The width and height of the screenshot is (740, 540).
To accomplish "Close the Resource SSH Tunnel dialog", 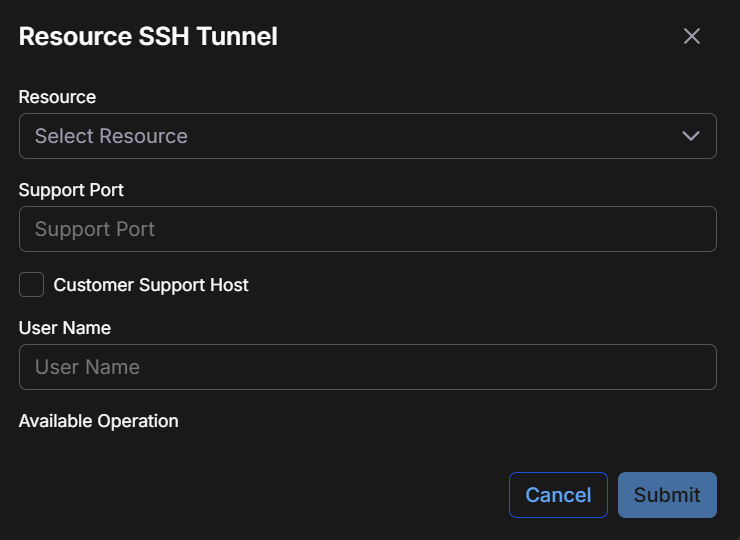I will tap(691, 37).
